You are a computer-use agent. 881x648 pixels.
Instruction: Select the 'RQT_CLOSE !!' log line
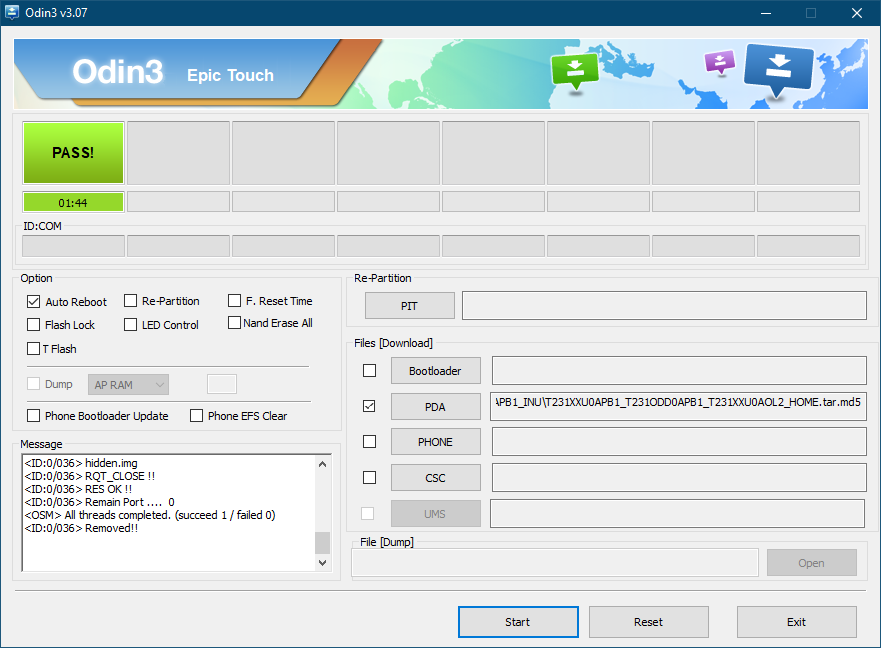90,476
